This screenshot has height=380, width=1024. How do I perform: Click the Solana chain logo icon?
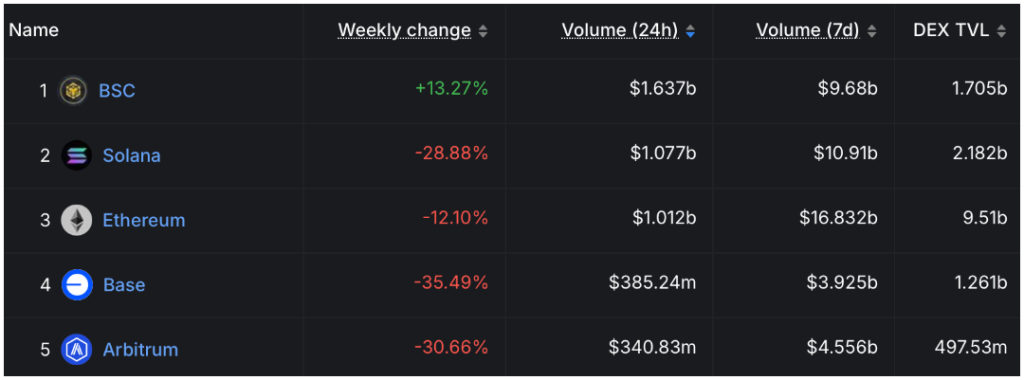tap(76, 155)
